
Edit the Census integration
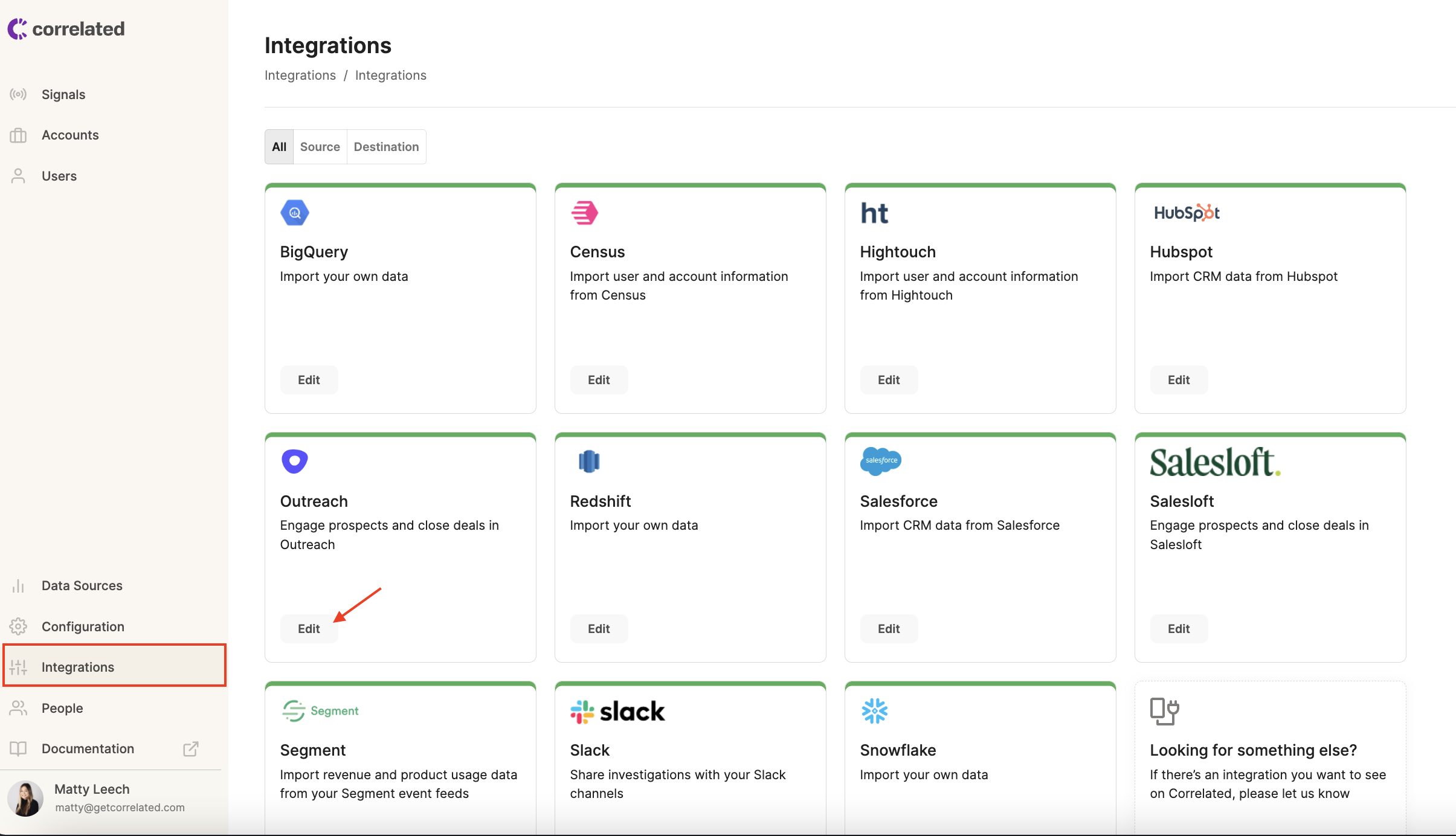(599, 380)
